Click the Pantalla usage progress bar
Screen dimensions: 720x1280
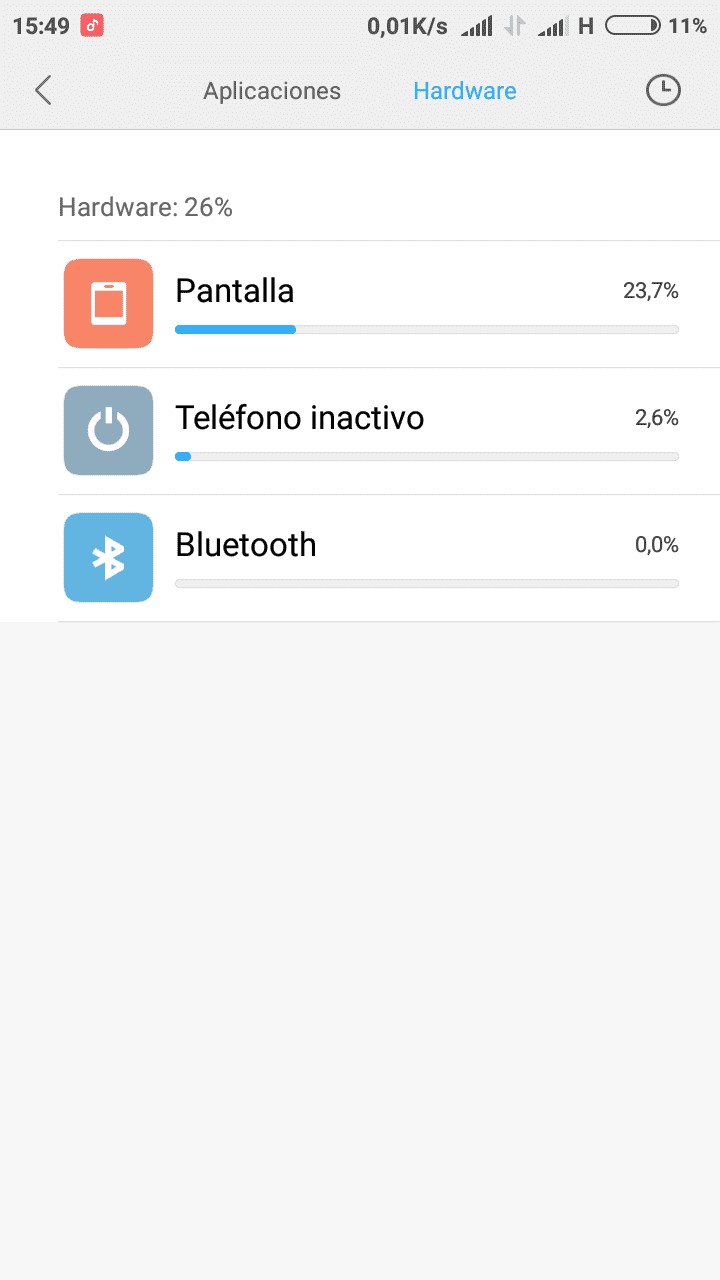tap(427, 329)
